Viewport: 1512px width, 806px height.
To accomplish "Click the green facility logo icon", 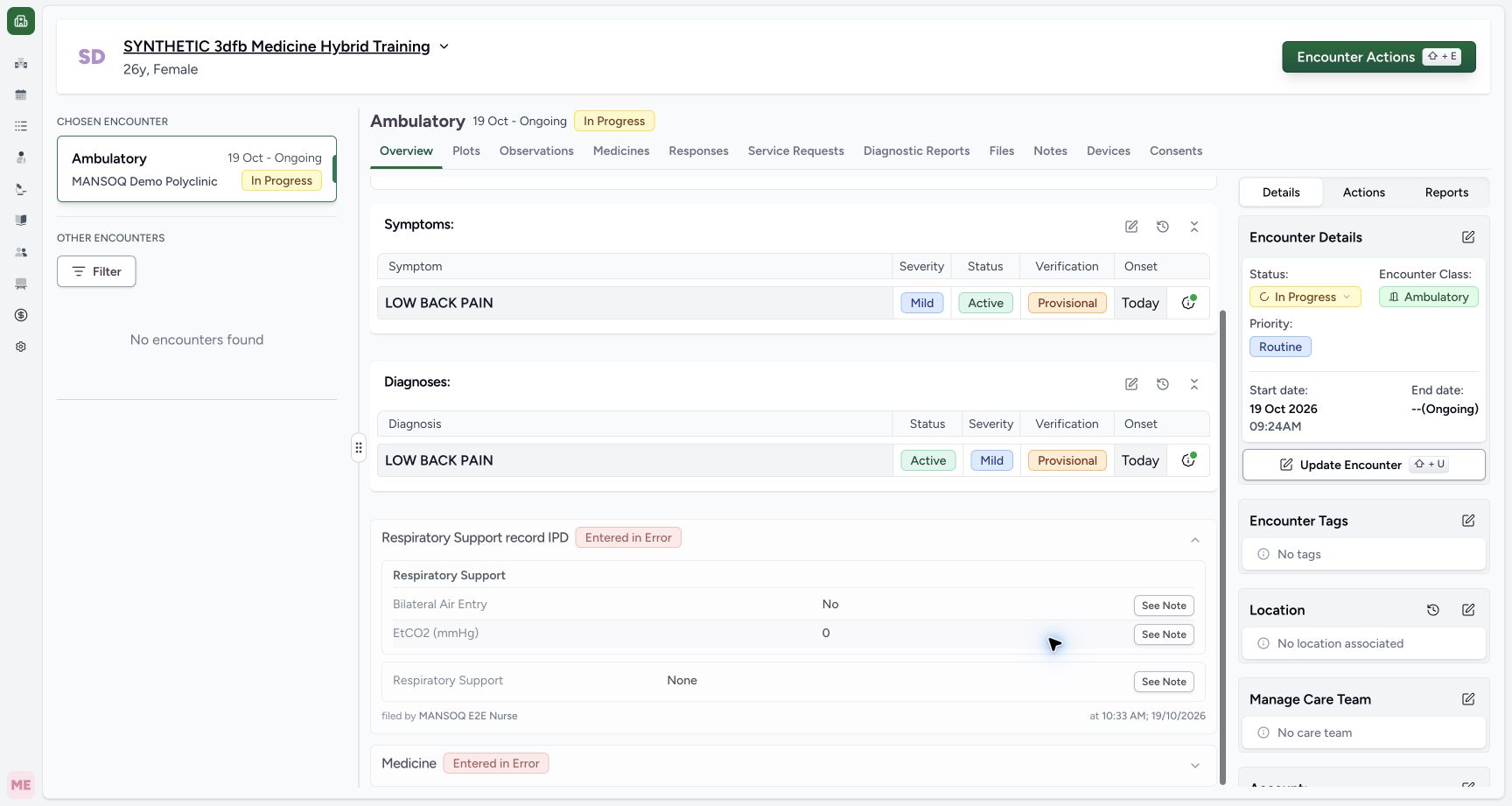I will [21, 21].
